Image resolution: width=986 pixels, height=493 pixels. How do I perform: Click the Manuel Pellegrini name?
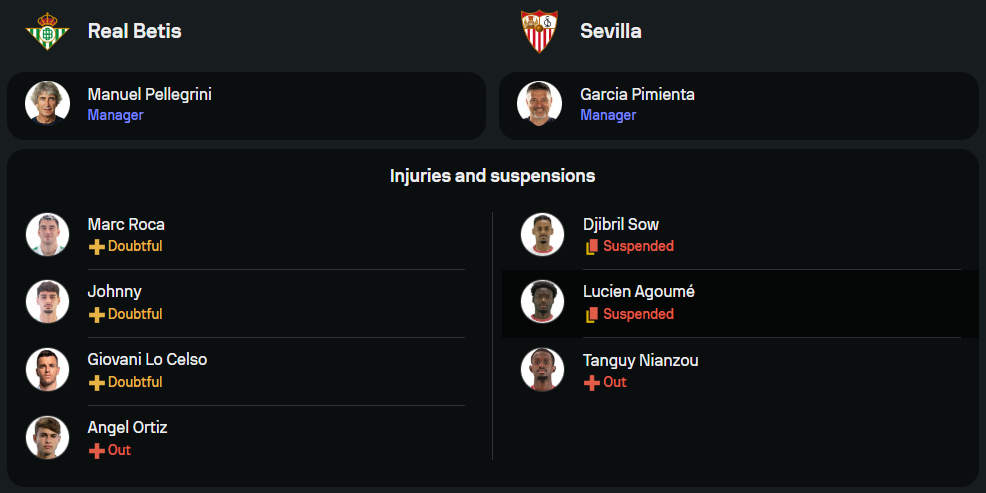coord(149,94)
